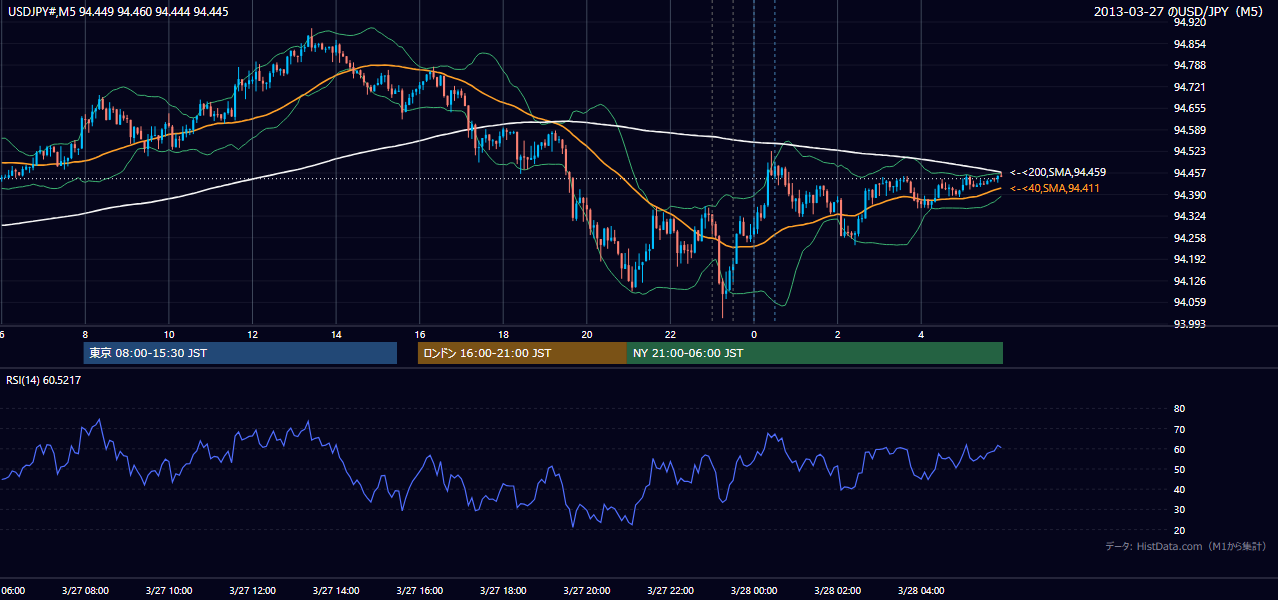The width and height of the screenshot is (1278, 600).
Task: Select the London 16:00-21:00 JST session bar
Action: (x=522, y=353)
